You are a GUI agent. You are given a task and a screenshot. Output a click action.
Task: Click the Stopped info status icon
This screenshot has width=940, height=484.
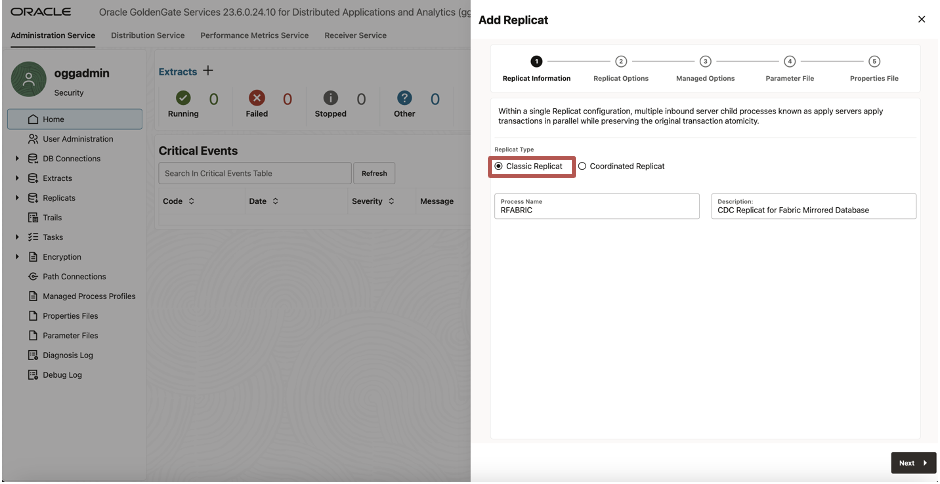(x=331, y=99)
